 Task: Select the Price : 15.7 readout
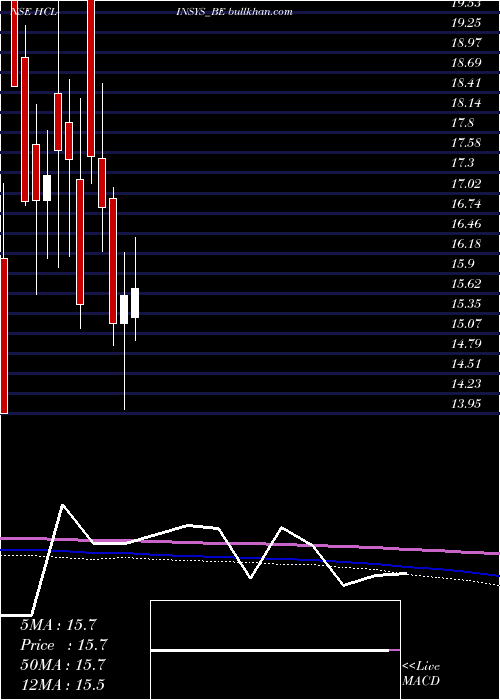coord(63,645)
